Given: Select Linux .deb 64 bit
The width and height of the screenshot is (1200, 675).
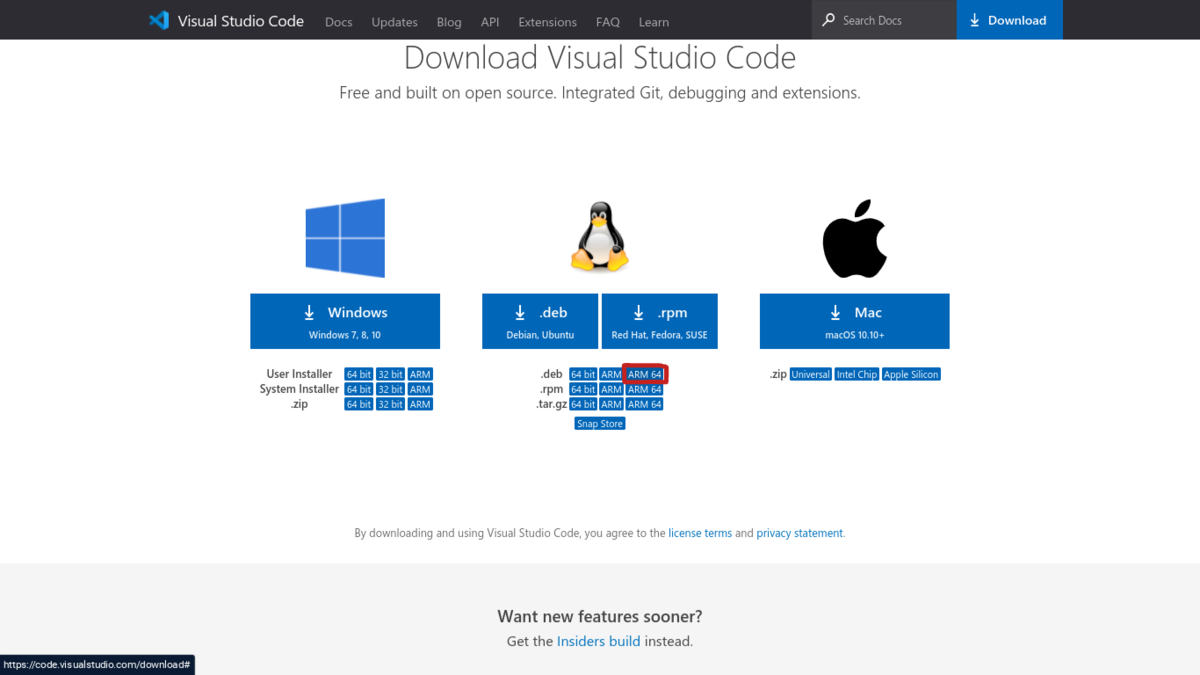Looking at the screenshot, I should (583, 375).
